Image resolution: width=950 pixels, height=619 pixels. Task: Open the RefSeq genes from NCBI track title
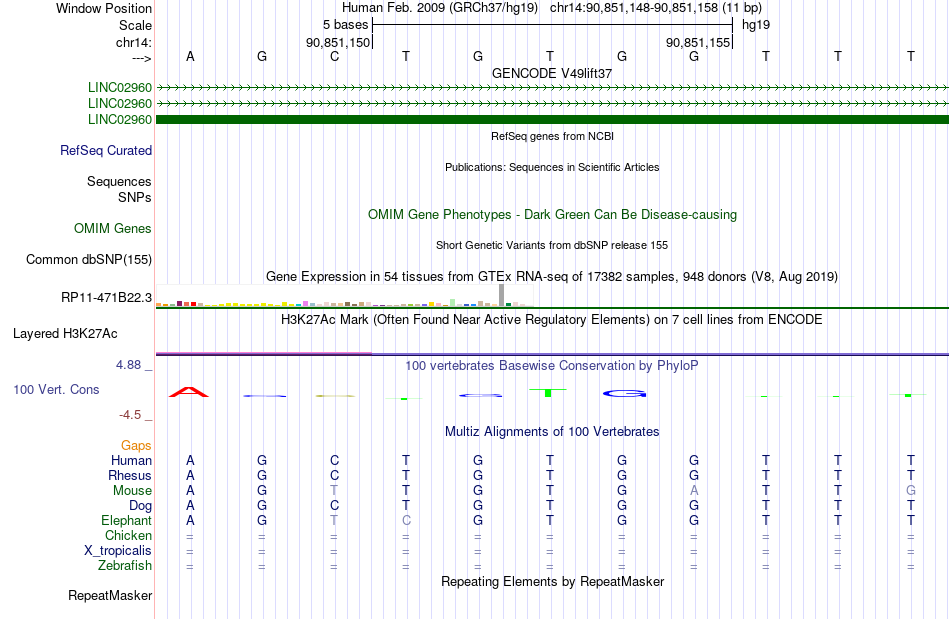(552, 136)
